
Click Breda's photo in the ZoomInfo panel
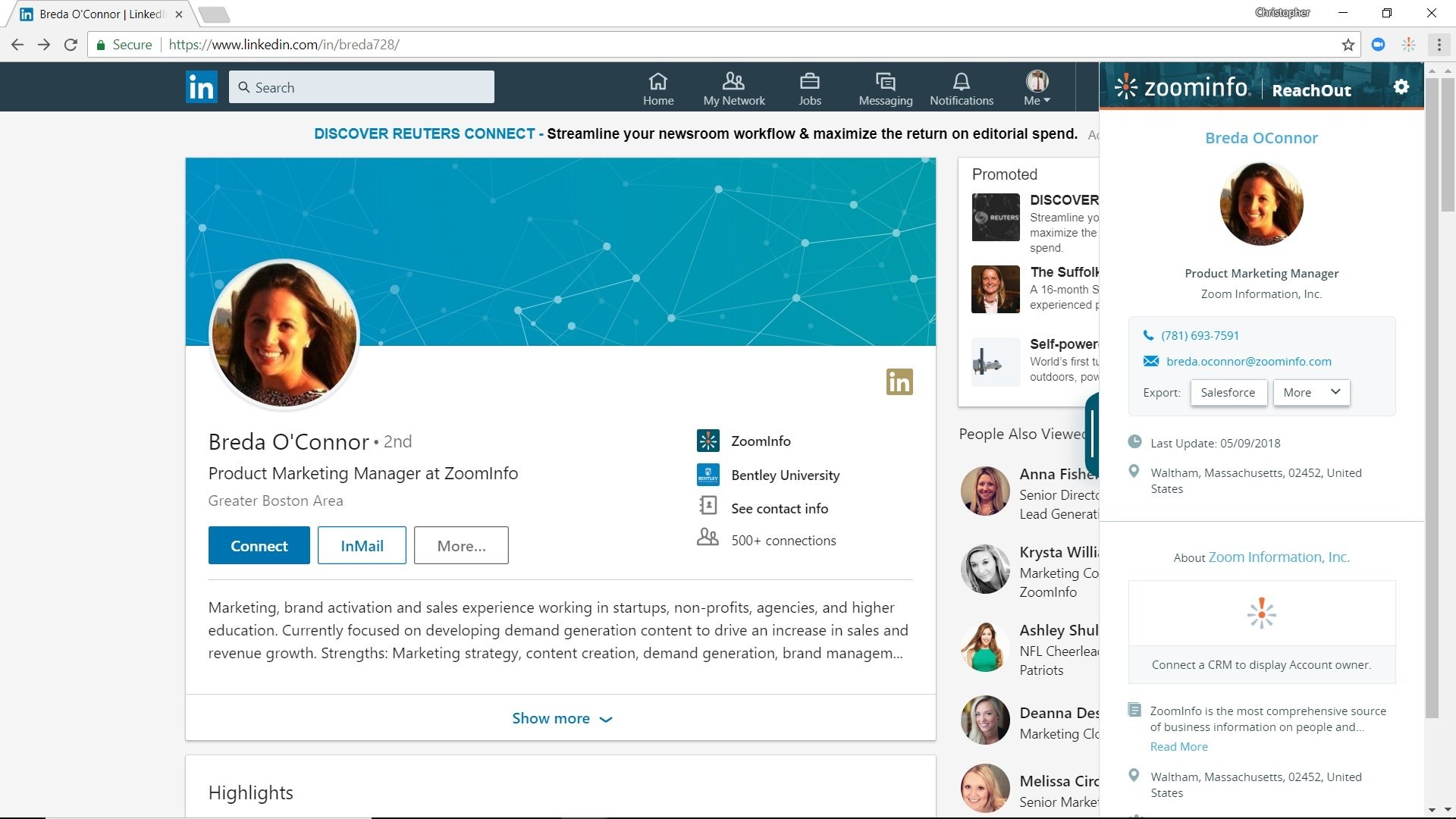pyautogui.click(x=1261, y=203)
